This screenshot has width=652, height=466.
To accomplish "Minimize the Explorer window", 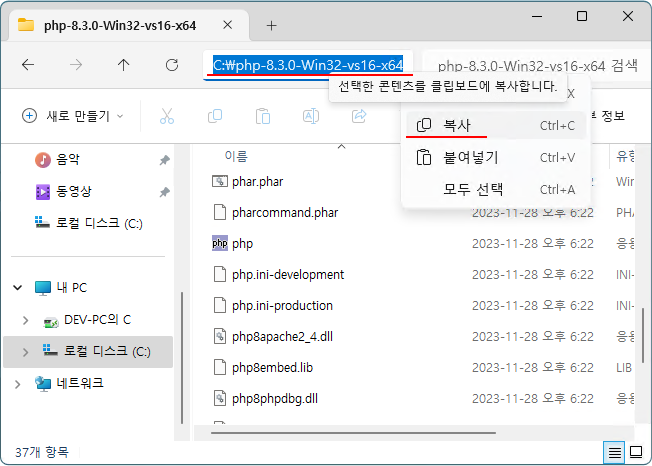I will (537, 16).
